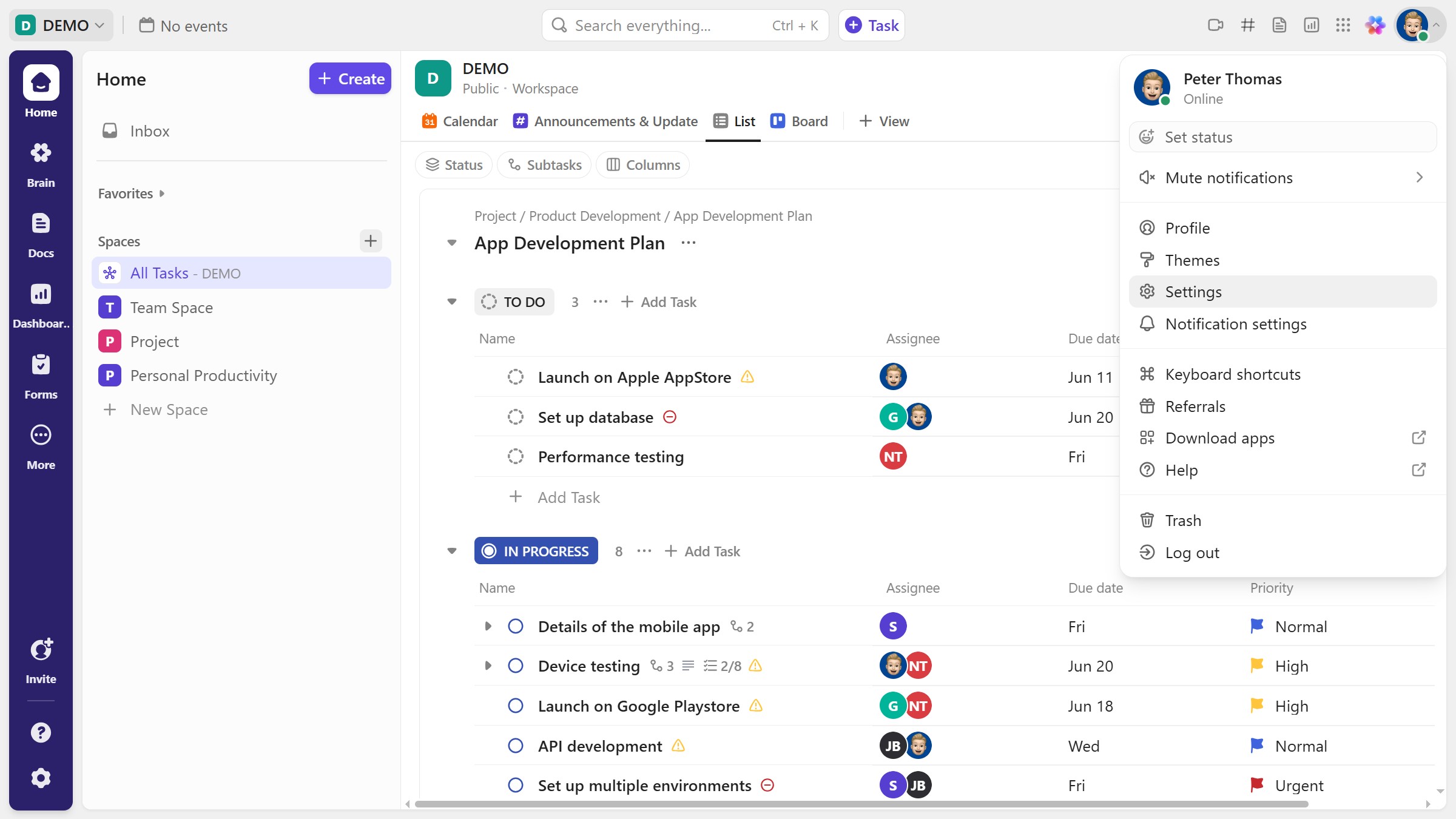Image resolution: width=1456 pixels, height=819 pixels.
Task: Toggle status circle of API development task
Action: 515,746
